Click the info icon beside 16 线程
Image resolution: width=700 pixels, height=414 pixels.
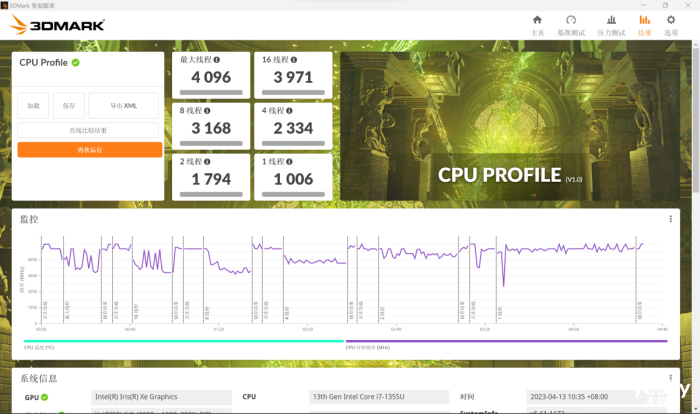click(x=295, y=60)
